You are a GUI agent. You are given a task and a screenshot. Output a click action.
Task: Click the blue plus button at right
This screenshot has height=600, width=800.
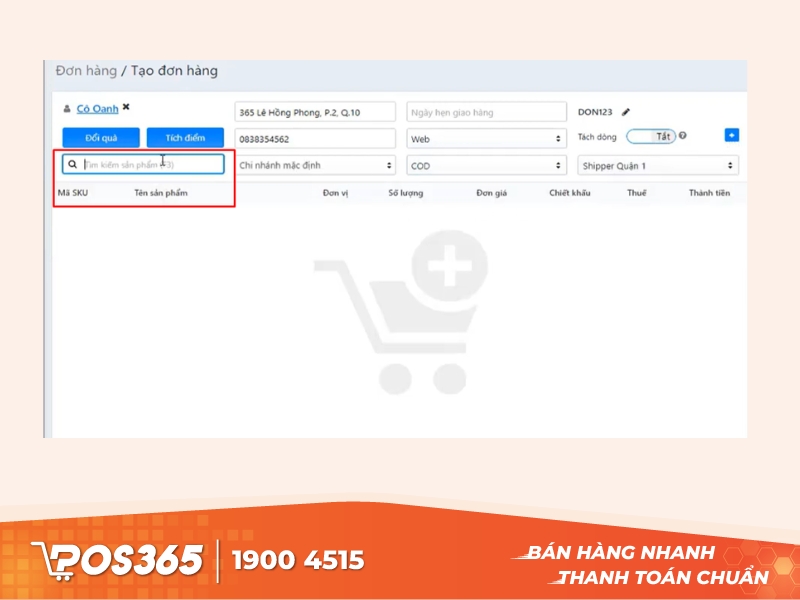coord(731,135)
